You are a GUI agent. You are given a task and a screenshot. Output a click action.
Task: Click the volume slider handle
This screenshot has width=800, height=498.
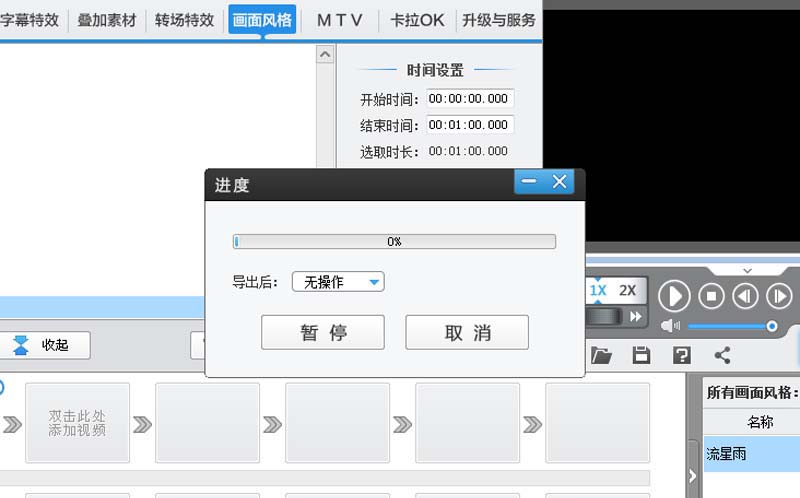pos(772,326)
